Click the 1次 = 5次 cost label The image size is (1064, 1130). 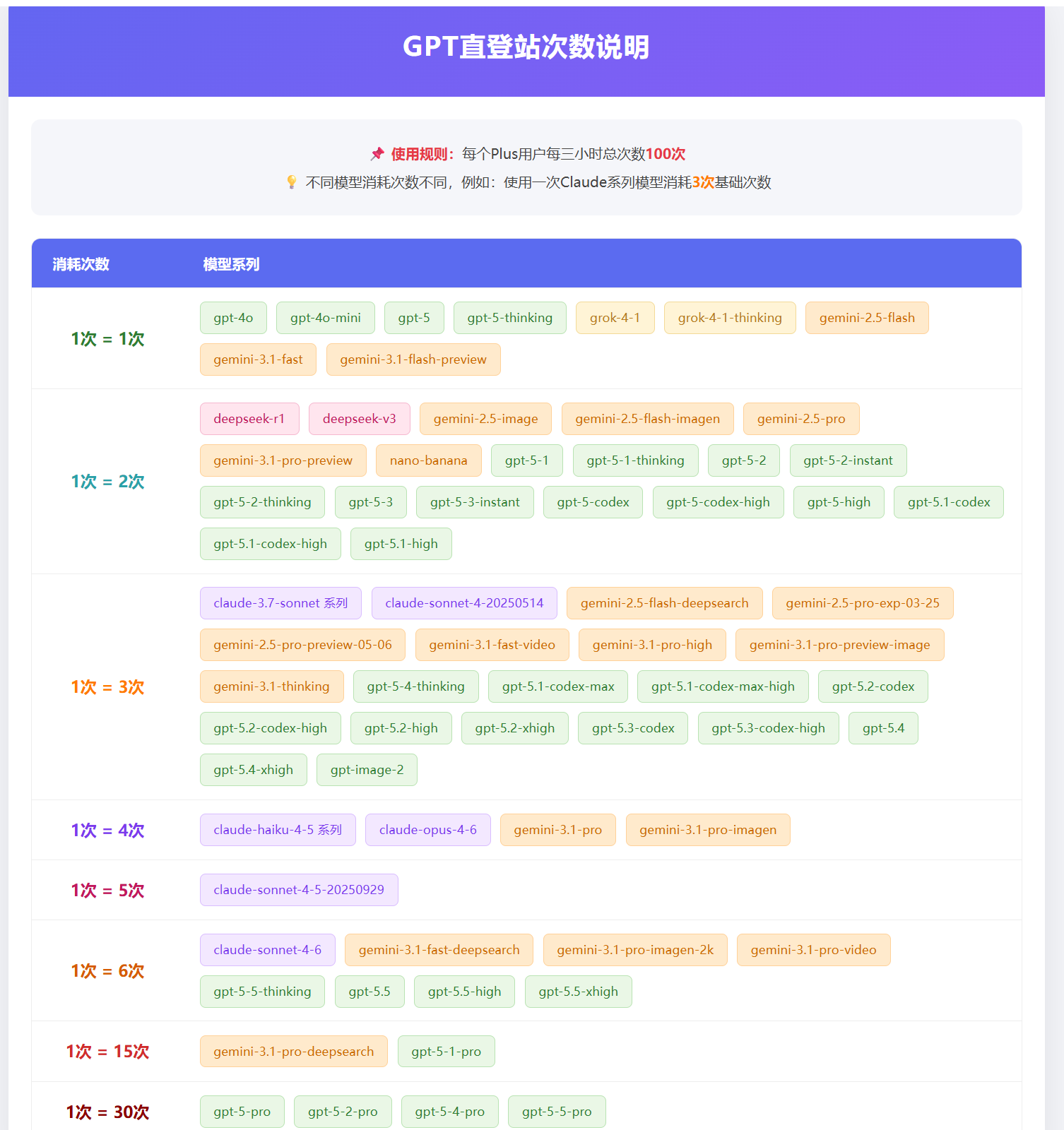click(x=107, y=891)
